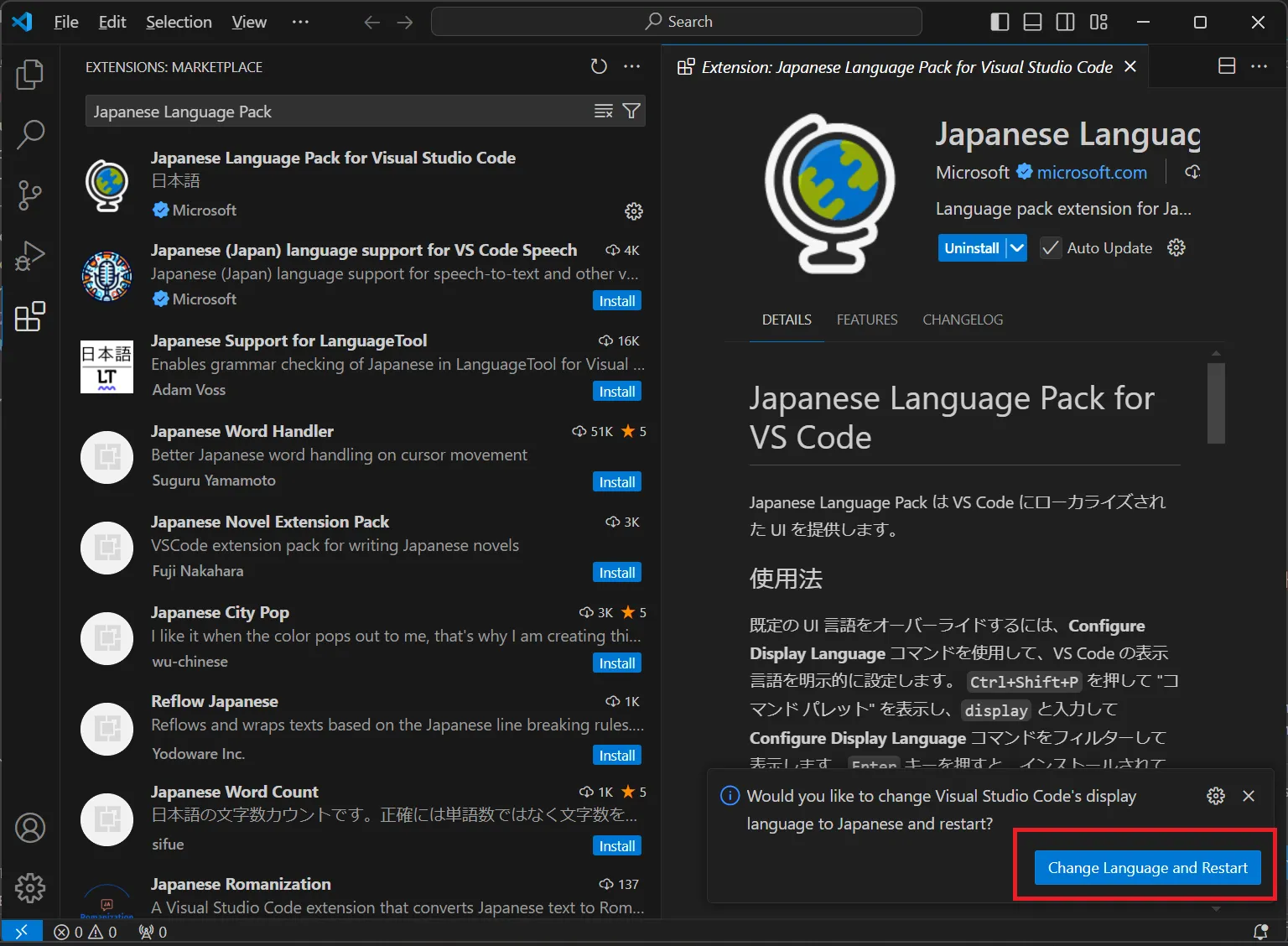Image resolution: width=1288 pixels, height=946 pixels.
Task: Open editor More Actions ellipsis
Action: (1259, 66)
